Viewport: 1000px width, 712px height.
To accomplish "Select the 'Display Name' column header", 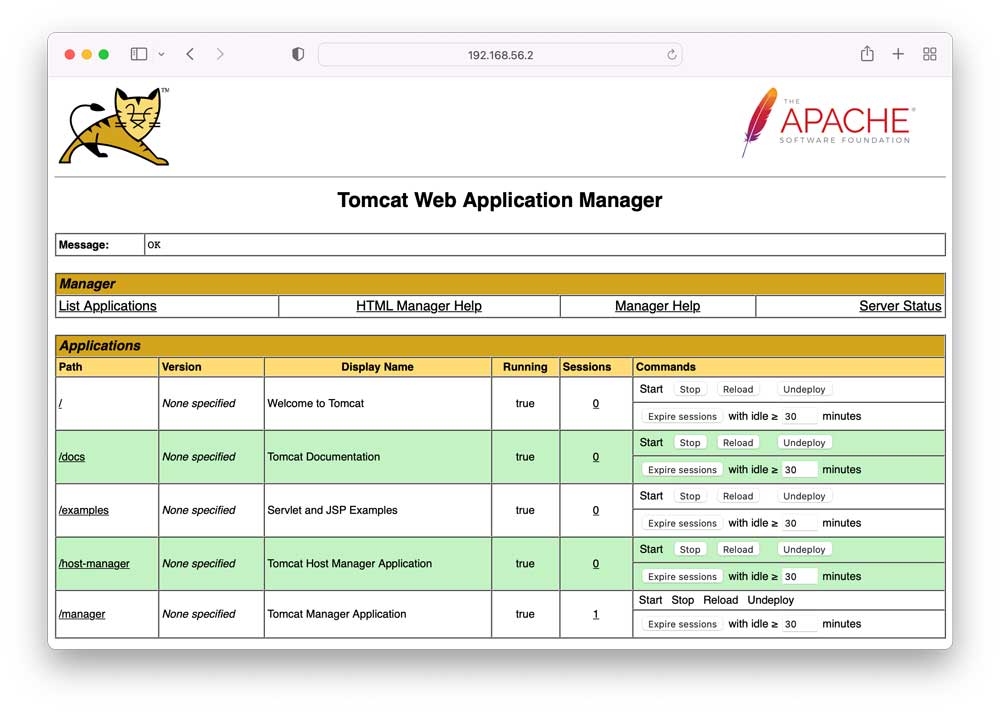I will 377,367.
